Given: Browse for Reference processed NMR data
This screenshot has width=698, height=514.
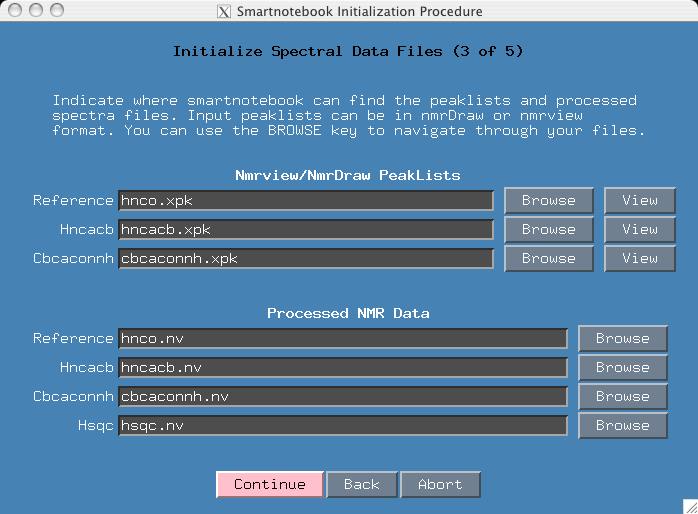Looking at the screenshot, I should coord(622,338).
